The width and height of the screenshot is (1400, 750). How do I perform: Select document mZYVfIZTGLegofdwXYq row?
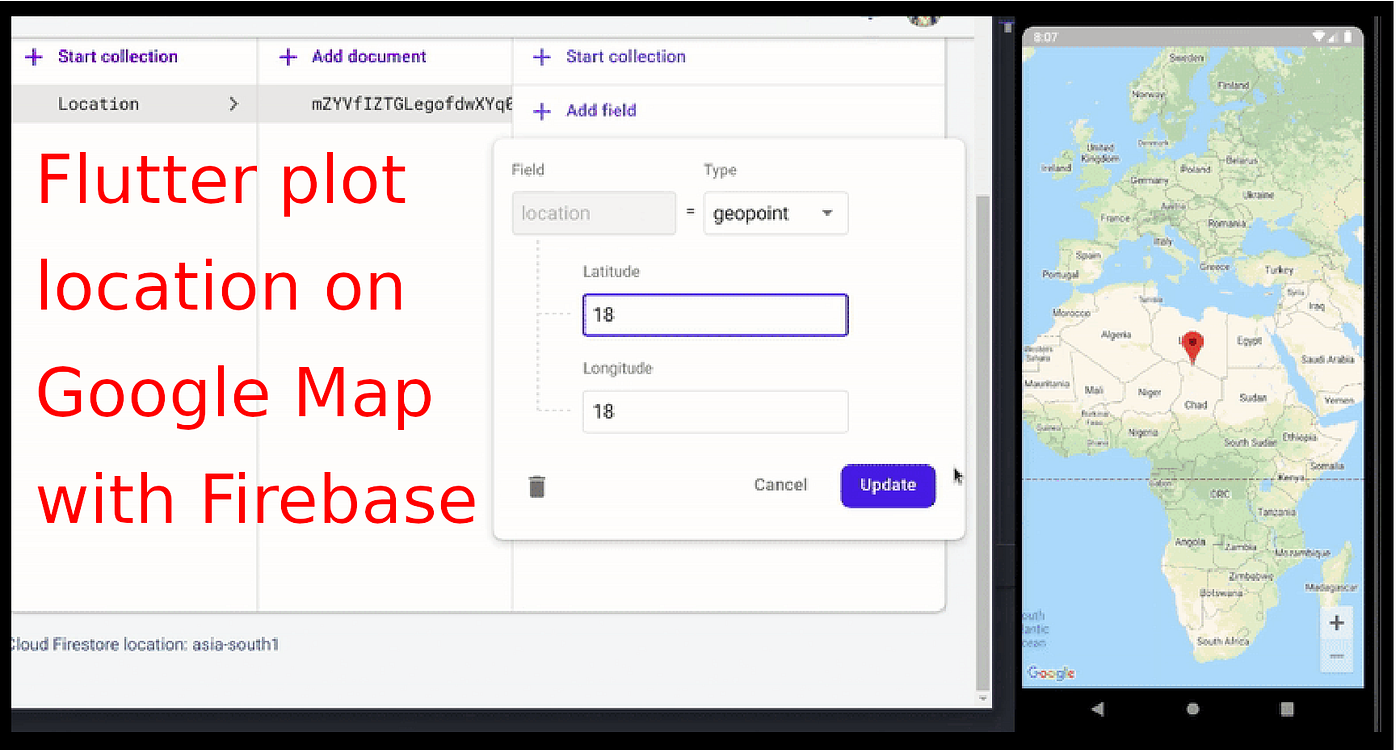pyautogui.click(x=386, y=103)
